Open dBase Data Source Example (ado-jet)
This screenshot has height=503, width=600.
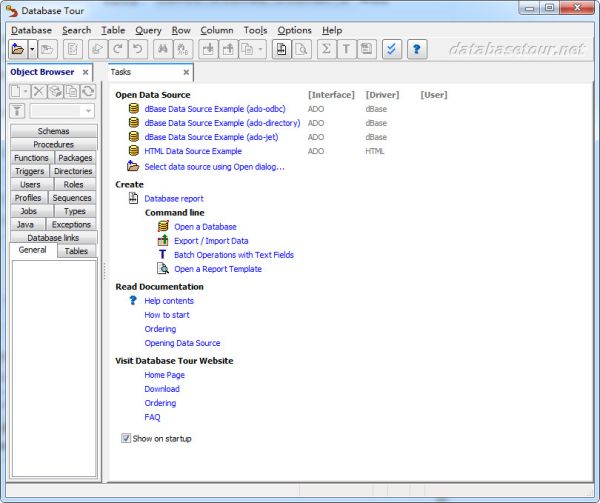(211, 137)
